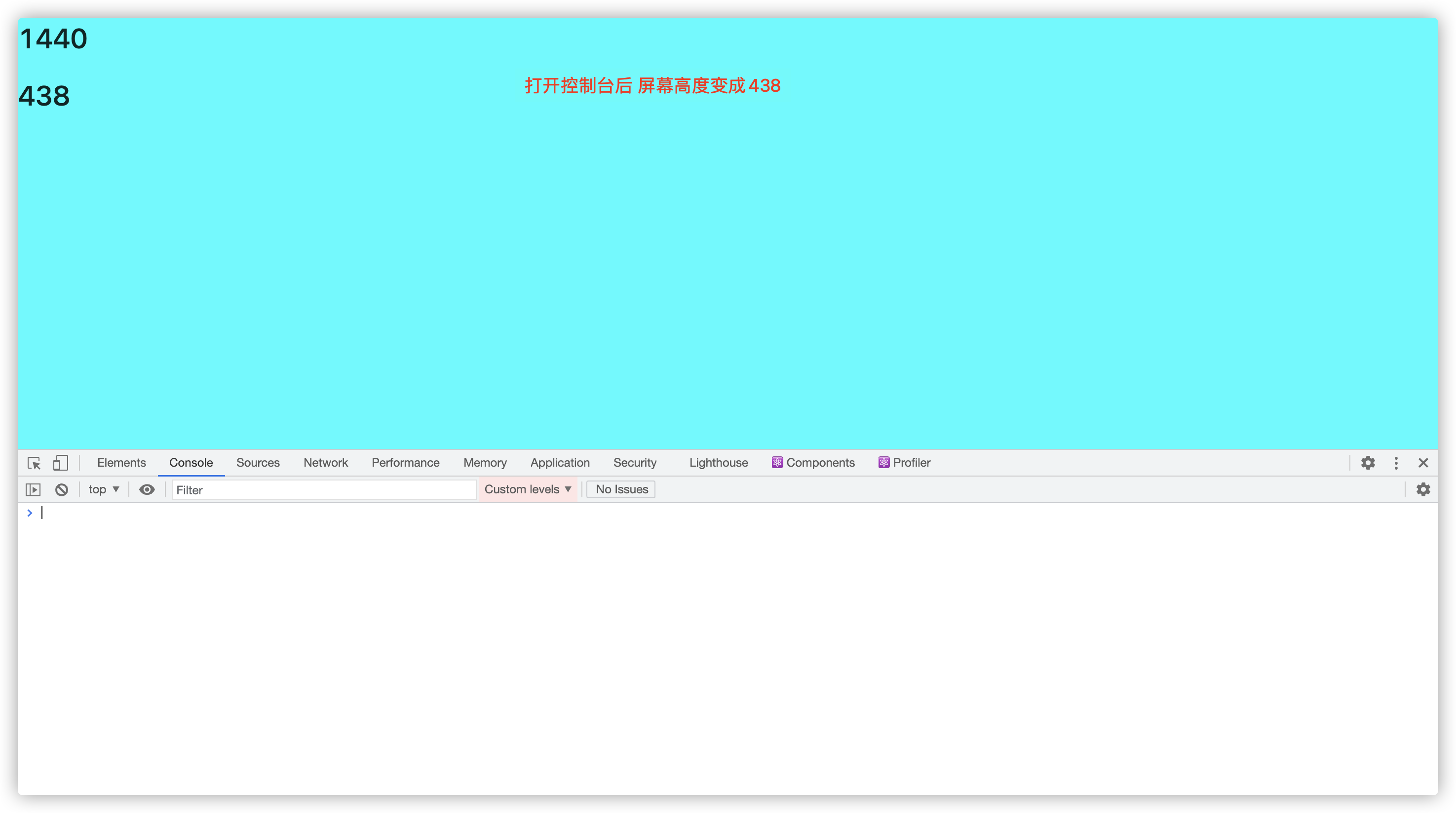The image size is (1456, 813).
Task: Expand the top context dropdown
Action: (104, 489)
